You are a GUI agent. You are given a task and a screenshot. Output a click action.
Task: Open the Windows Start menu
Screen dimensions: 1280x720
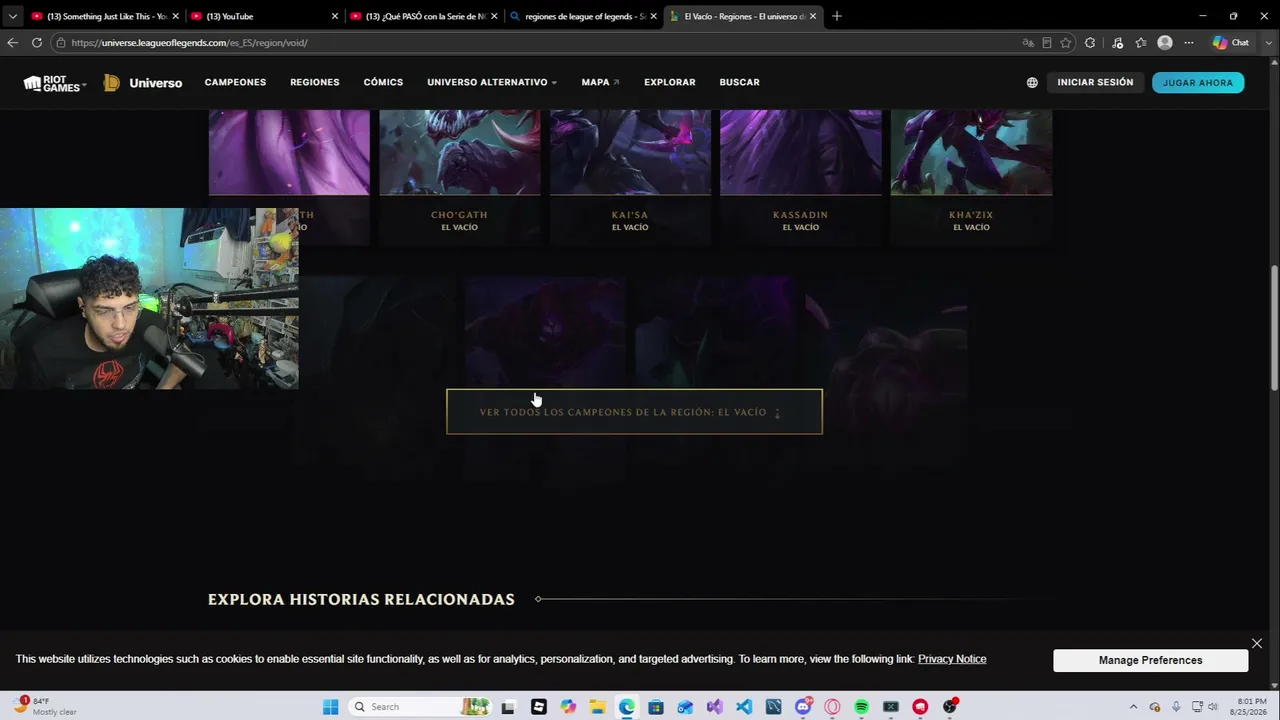pyautogui.click(x=331, y=707)
